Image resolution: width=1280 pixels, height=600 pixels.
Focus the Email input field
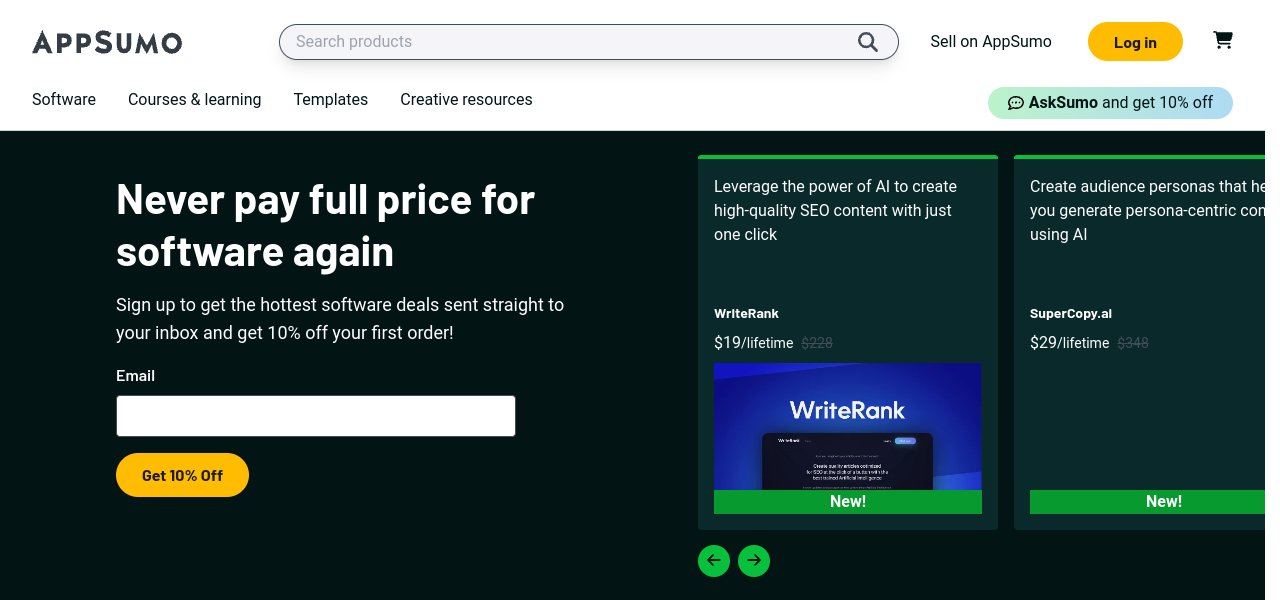(x=316, y=416)
